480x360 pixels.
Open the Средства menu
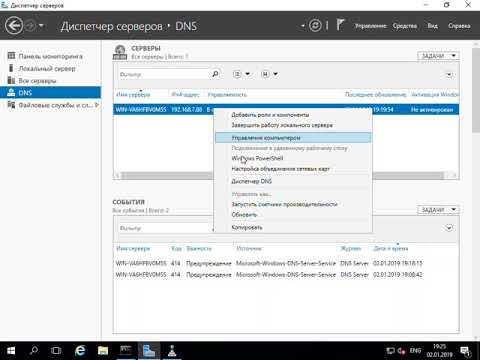[x=405, y=26]
